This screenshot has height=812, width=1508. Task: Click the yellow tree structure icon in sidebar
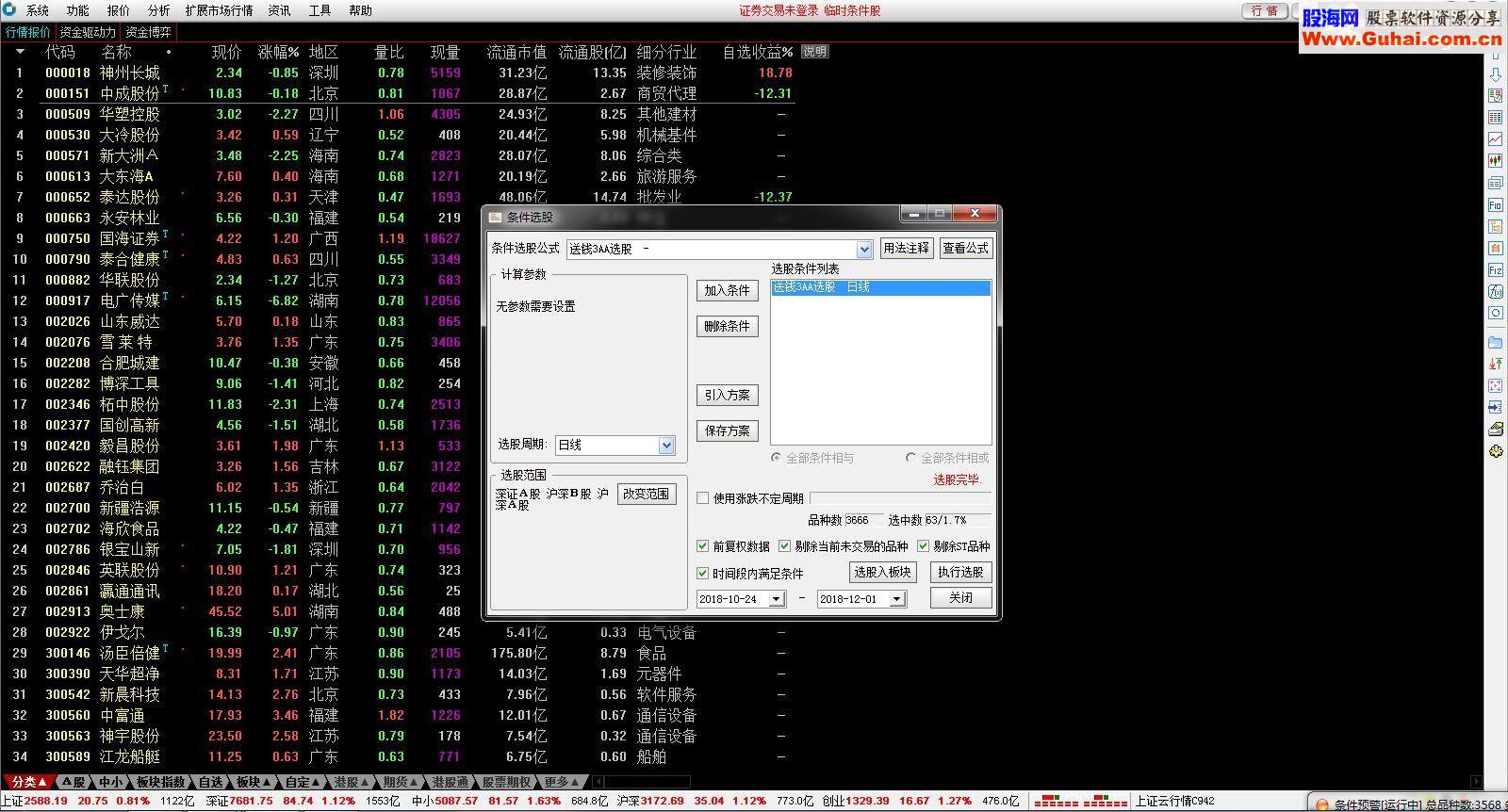tap(1495, 226)
